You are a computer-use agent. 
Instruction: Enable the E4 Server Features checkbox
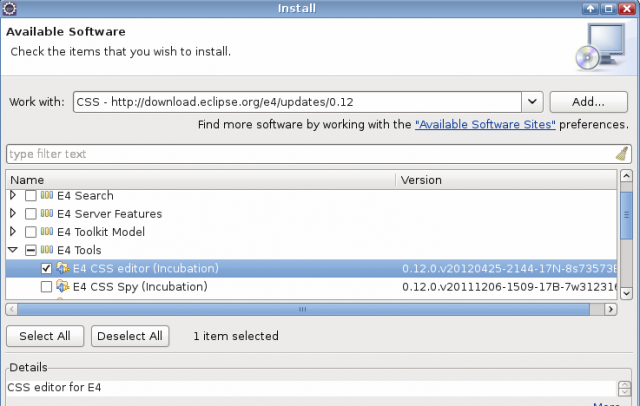[30, 214]
